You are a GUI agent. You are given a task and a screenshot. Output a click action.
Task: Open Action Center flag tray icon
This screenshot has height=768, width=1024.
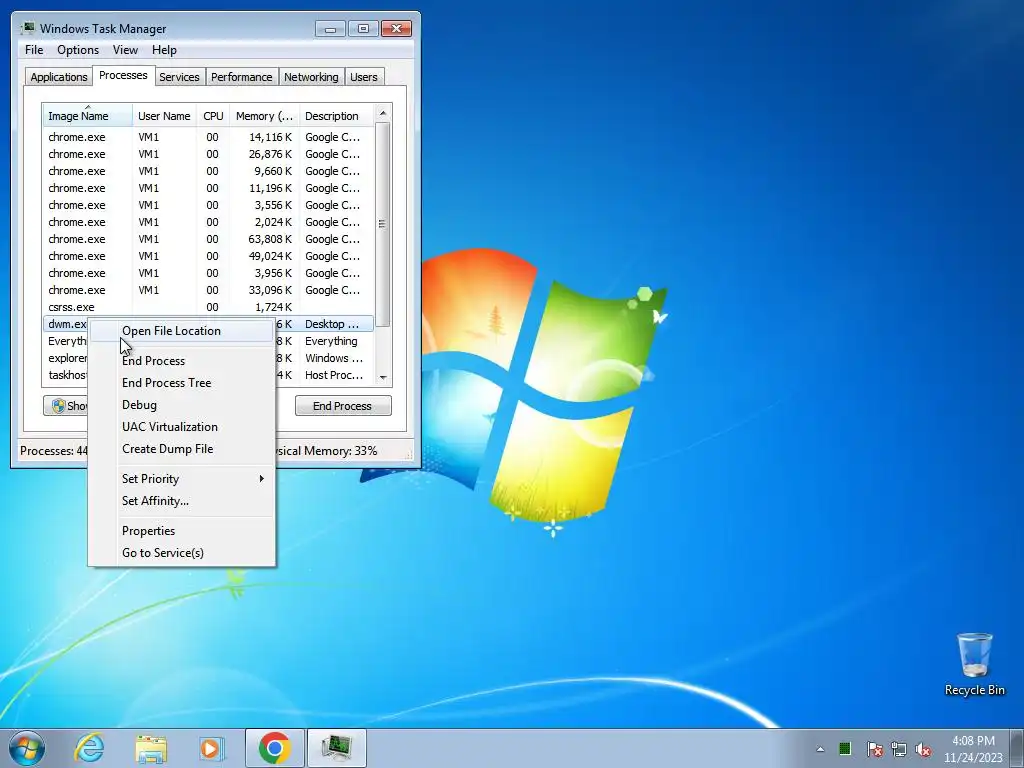coord(874,749)
